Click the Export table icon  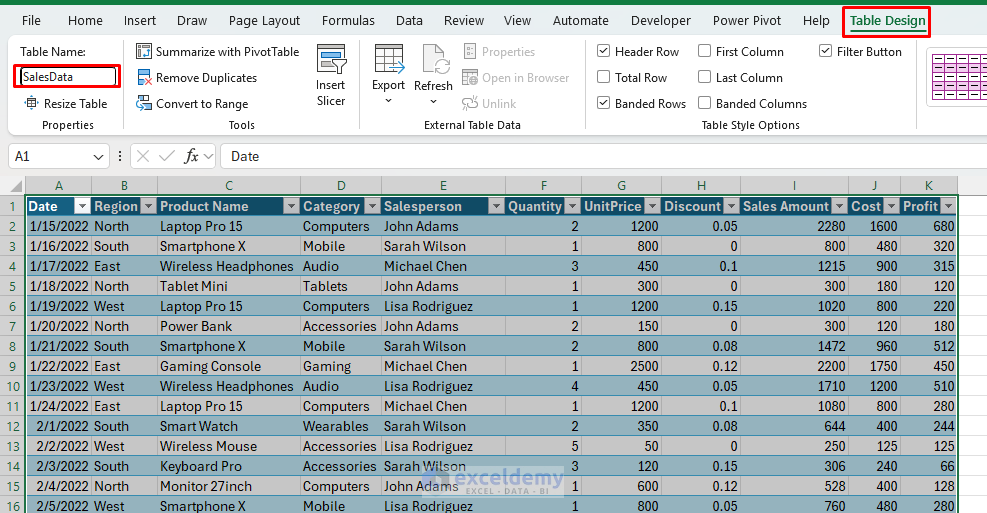pos(388,60)
